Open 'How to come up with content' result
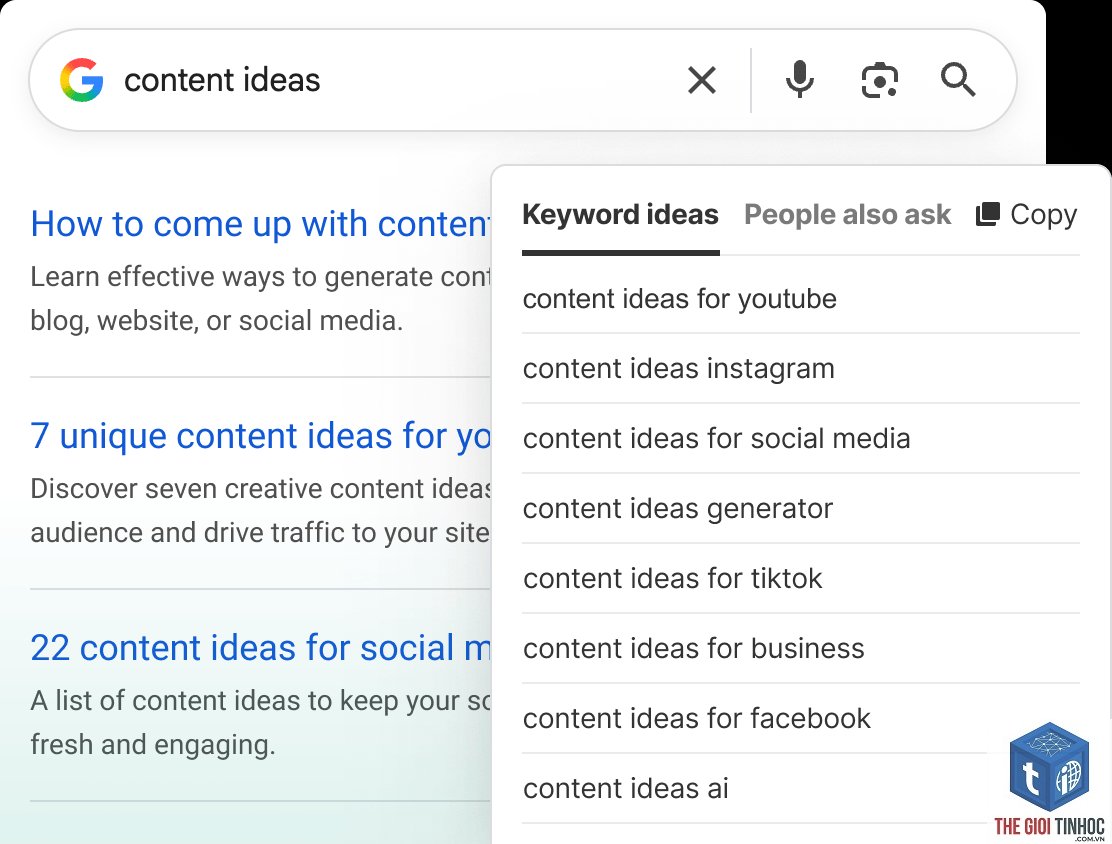Viewport: 1112px width, 844px height. [x=260, y=224]
